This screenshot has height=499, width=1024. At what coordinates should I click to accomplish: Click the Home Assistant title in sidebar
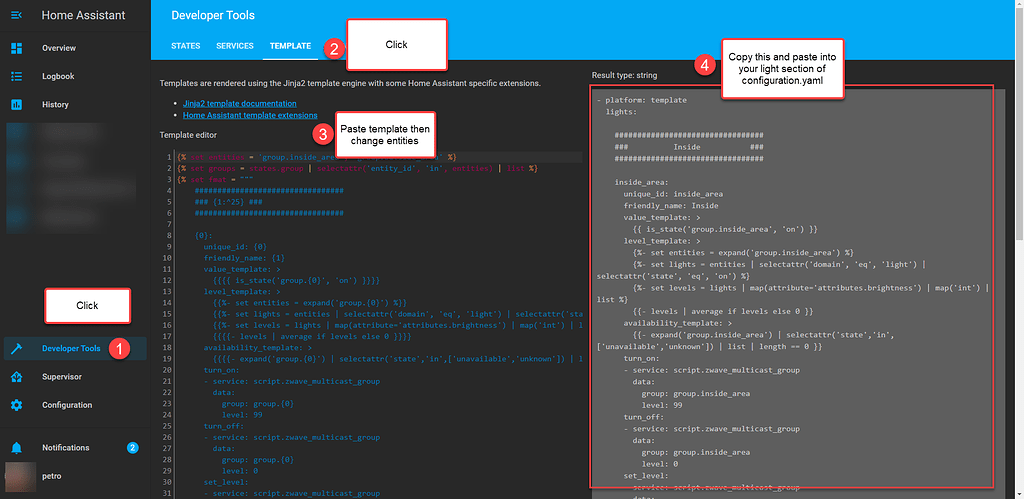click(82, 16)
